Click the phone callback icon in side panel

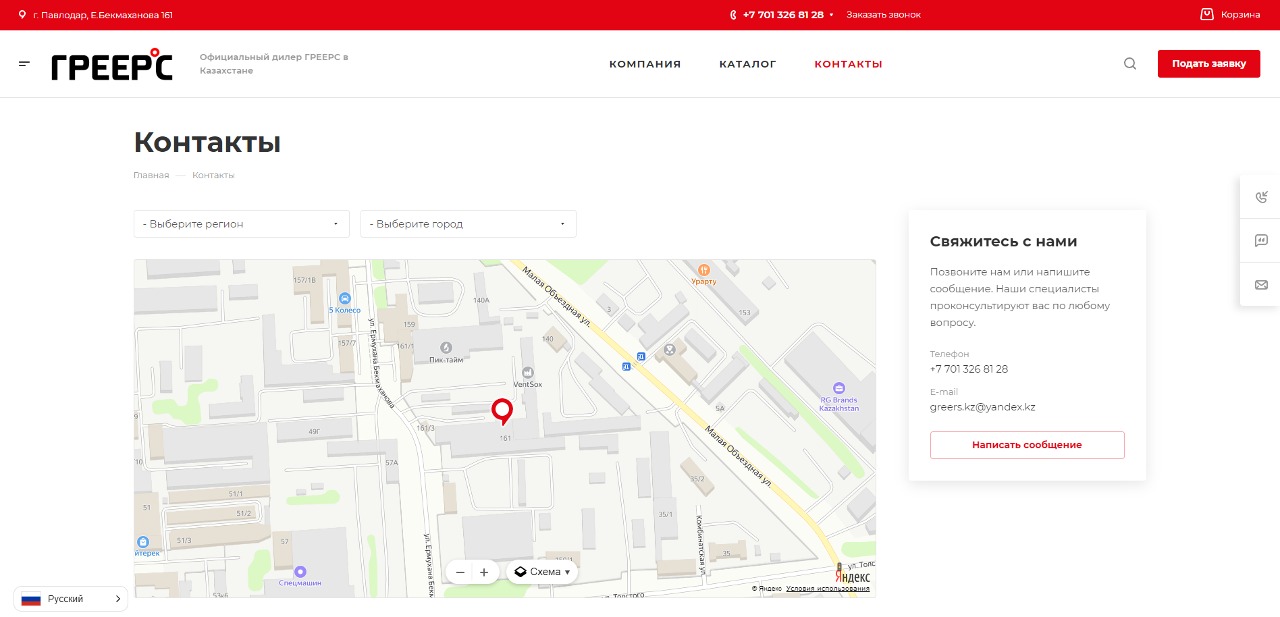1261,197
